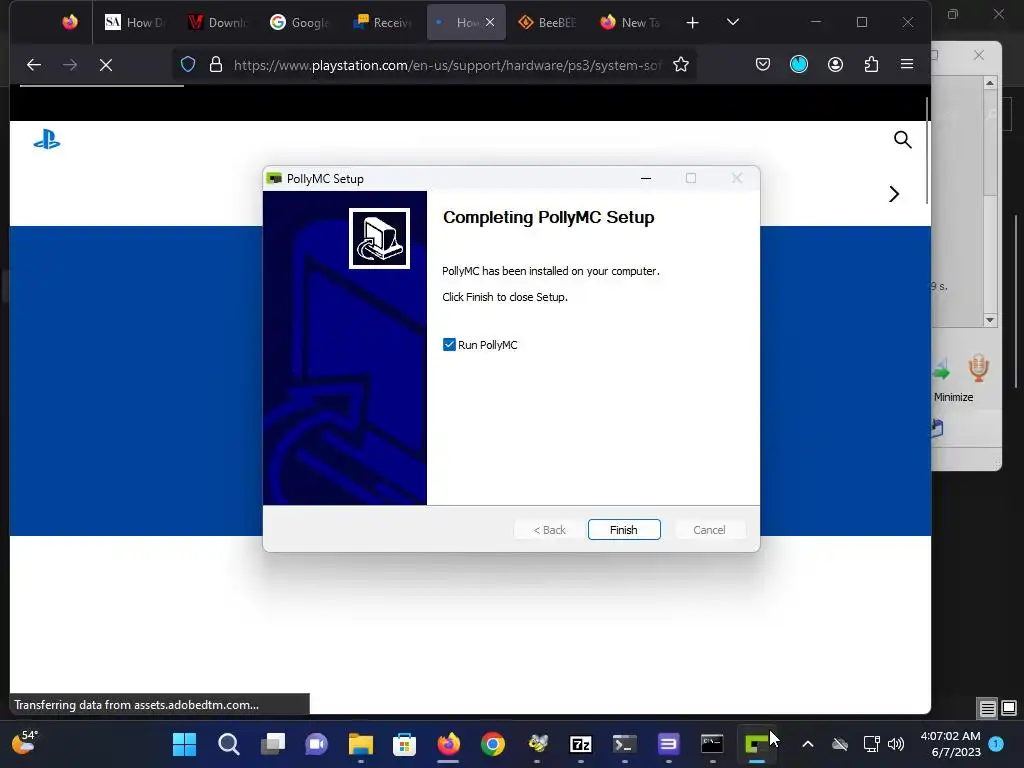The image size is (1024, 768).
Task: Click the PlayStation logo on the page
Action: click(47, 140)
